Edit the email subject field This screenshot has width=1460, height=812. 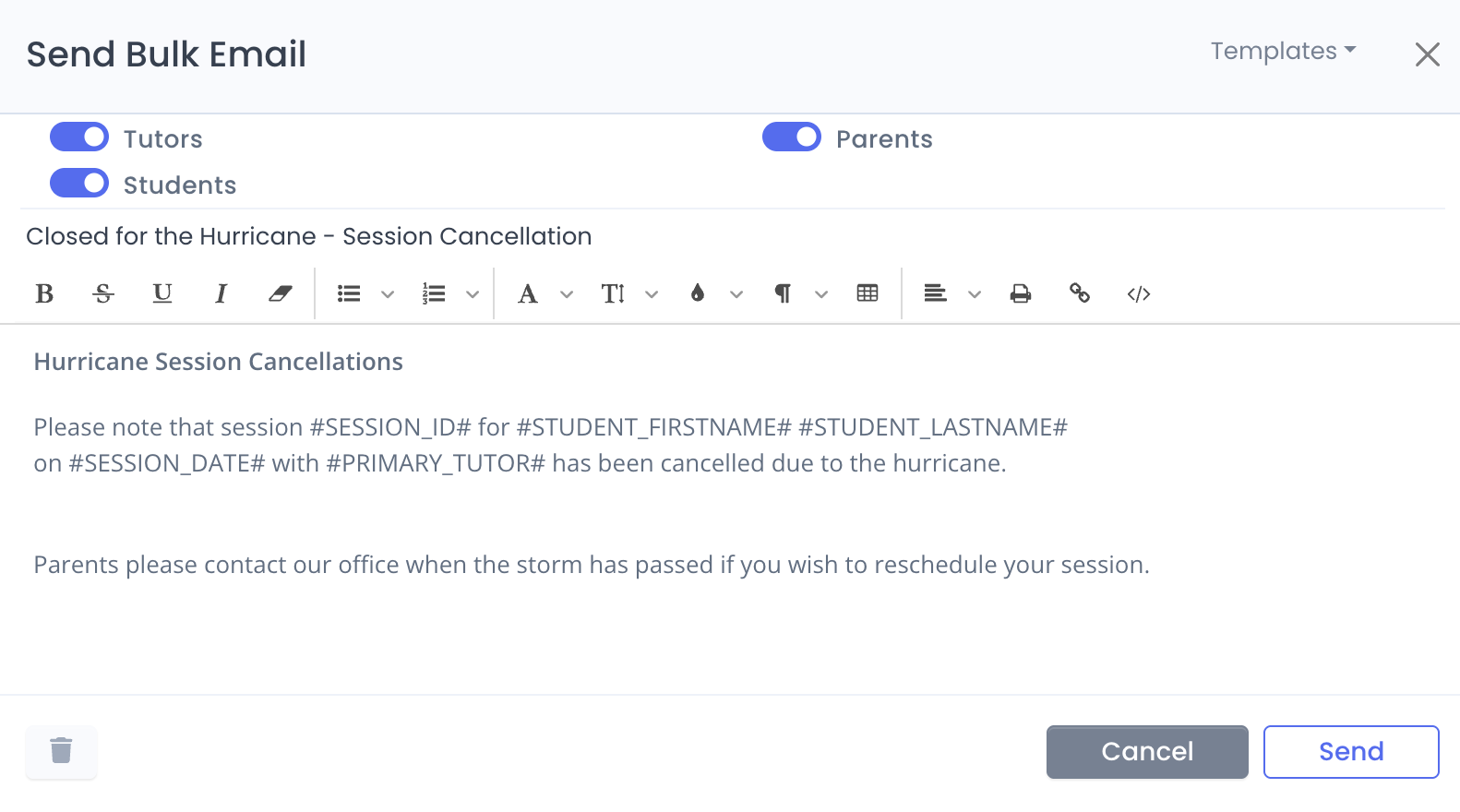[x=730, y=236]
